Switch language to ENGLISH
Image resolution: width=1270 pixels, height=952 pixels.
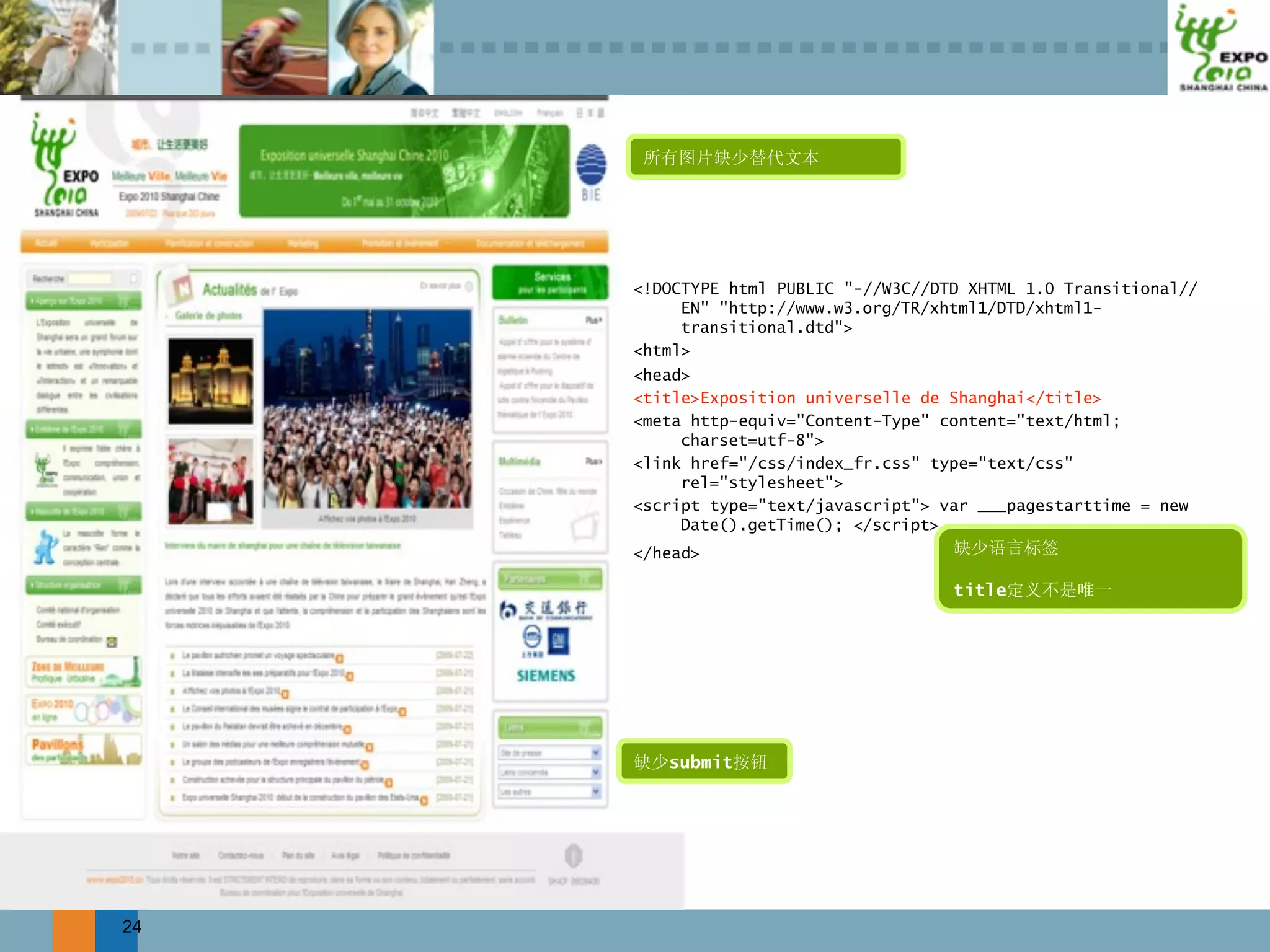click(x=508, y=113)
